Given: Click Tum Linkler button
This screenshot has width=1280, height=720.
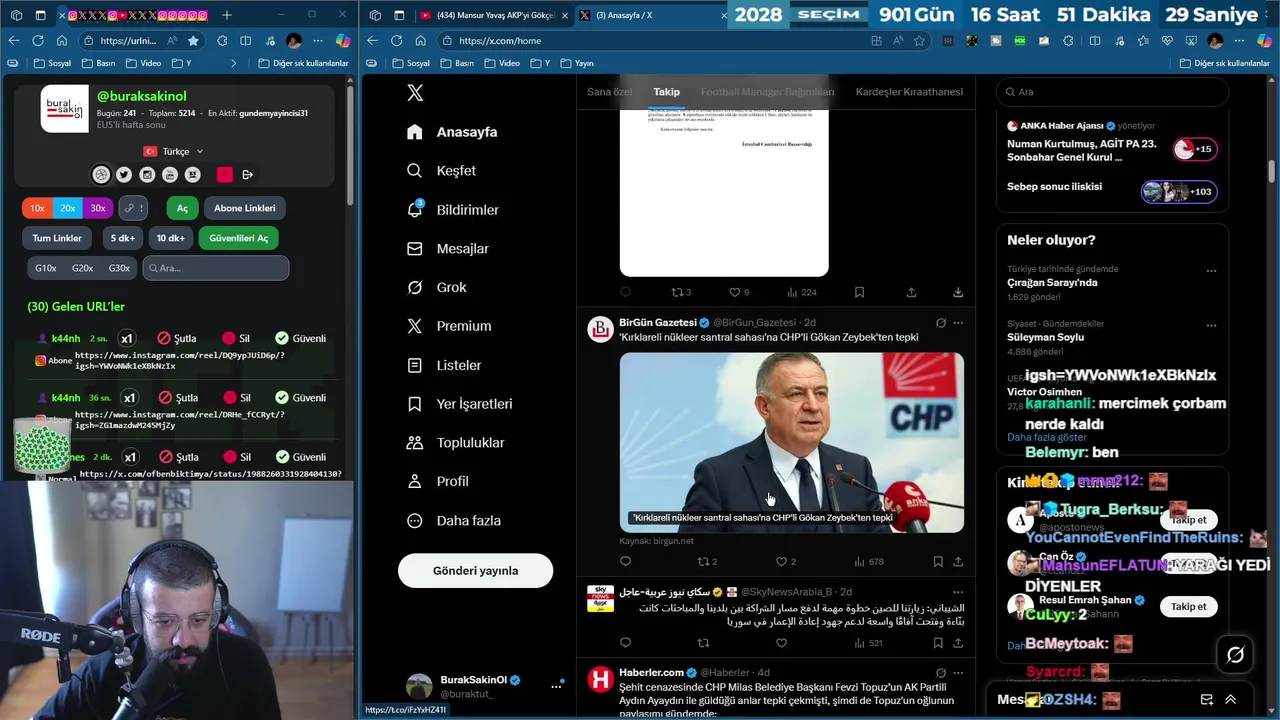Looking at the screenshot, I should pos(57,238).
